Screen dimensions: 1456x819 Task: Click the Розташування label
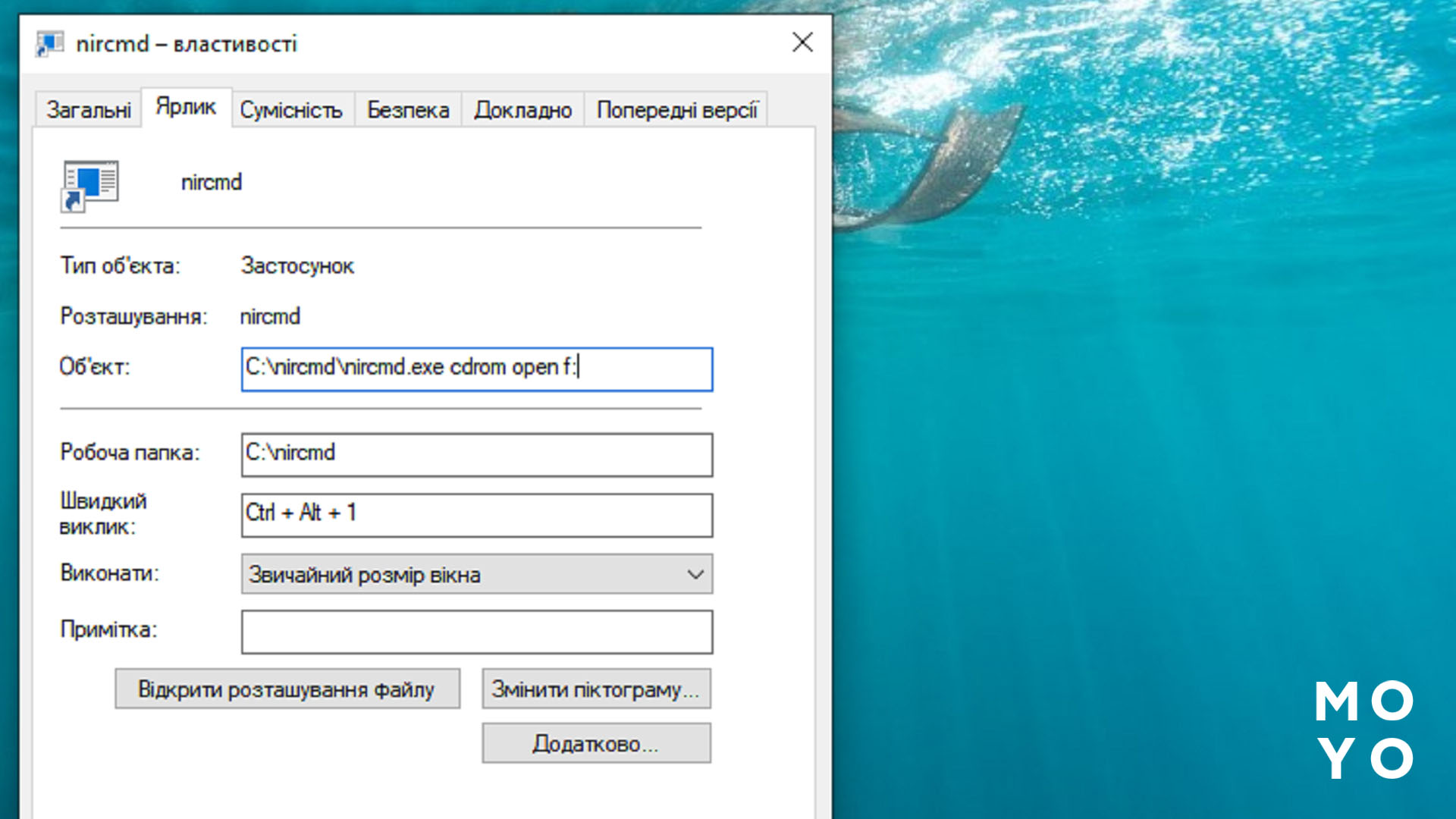tap(133, 316)
